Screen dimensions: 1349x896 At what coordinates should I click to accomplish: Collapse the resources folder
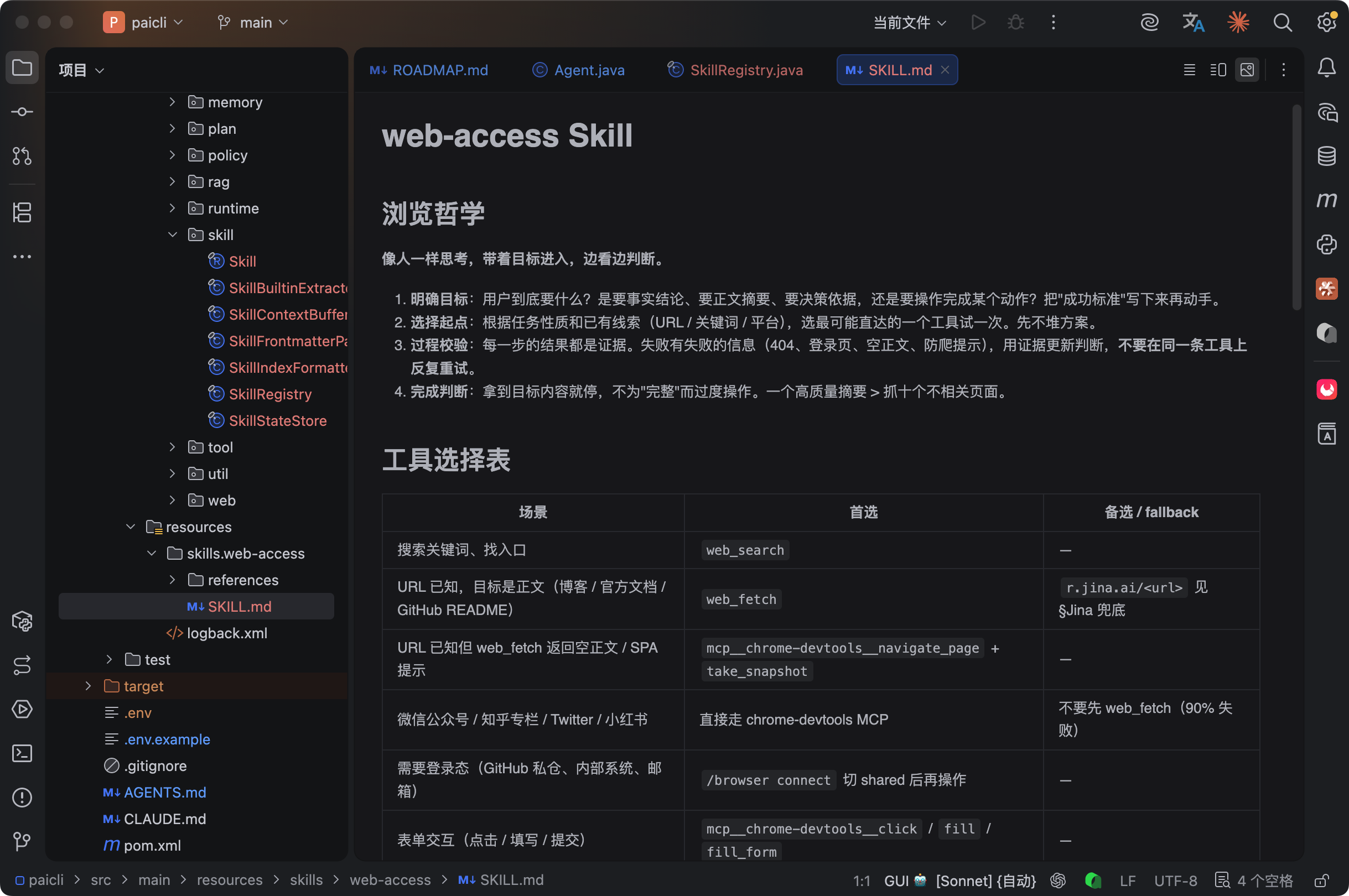pos(131,527)
